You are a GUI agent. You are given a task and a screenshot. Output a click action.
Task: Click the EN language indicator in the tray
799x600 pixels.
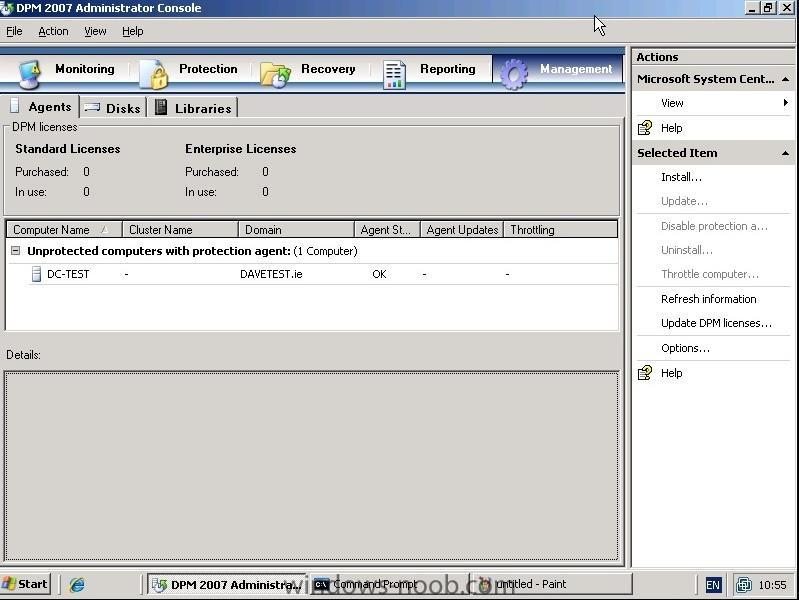coord(713,585)
